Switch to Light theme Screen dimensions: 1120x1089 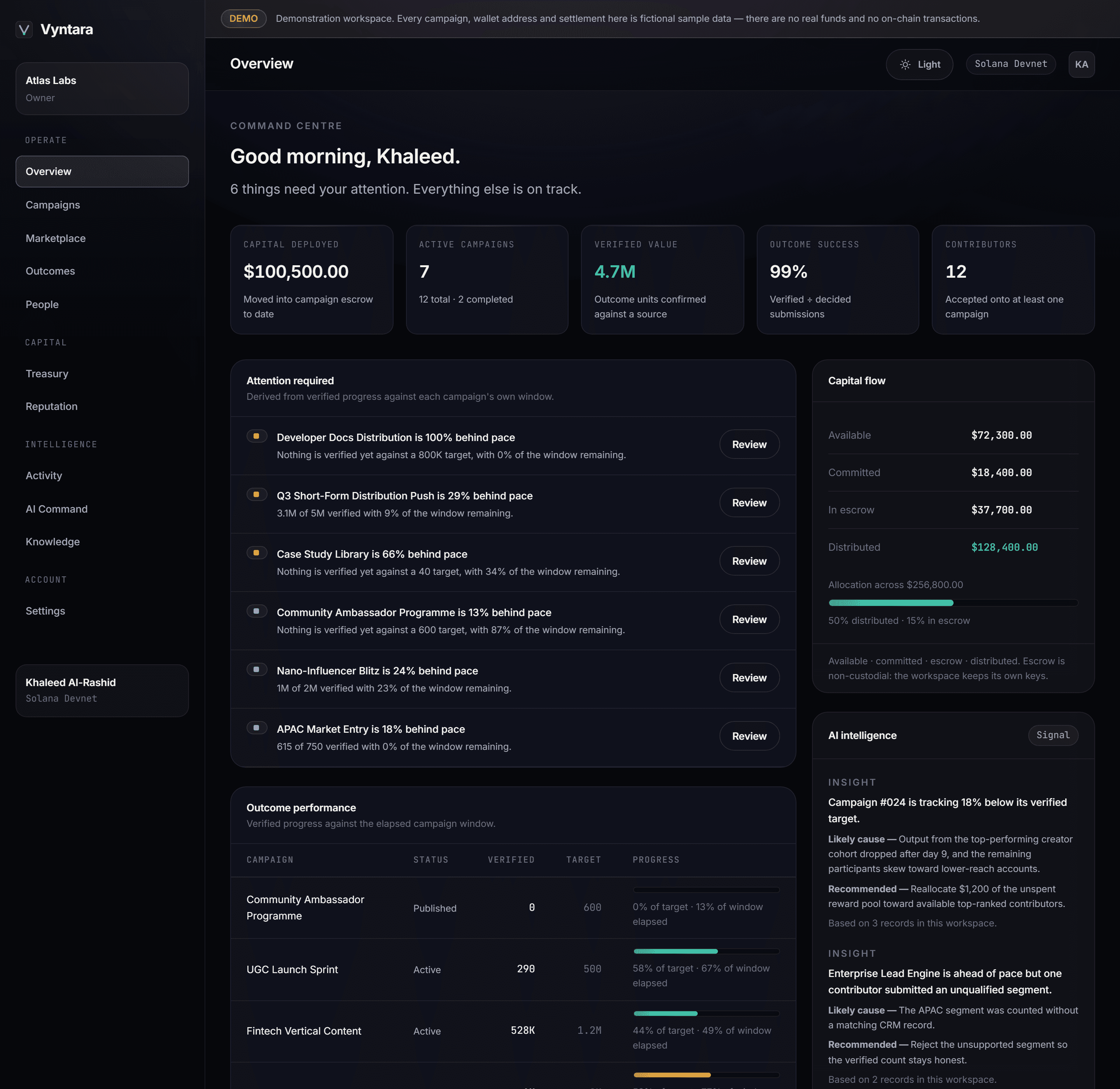point(919,65)
